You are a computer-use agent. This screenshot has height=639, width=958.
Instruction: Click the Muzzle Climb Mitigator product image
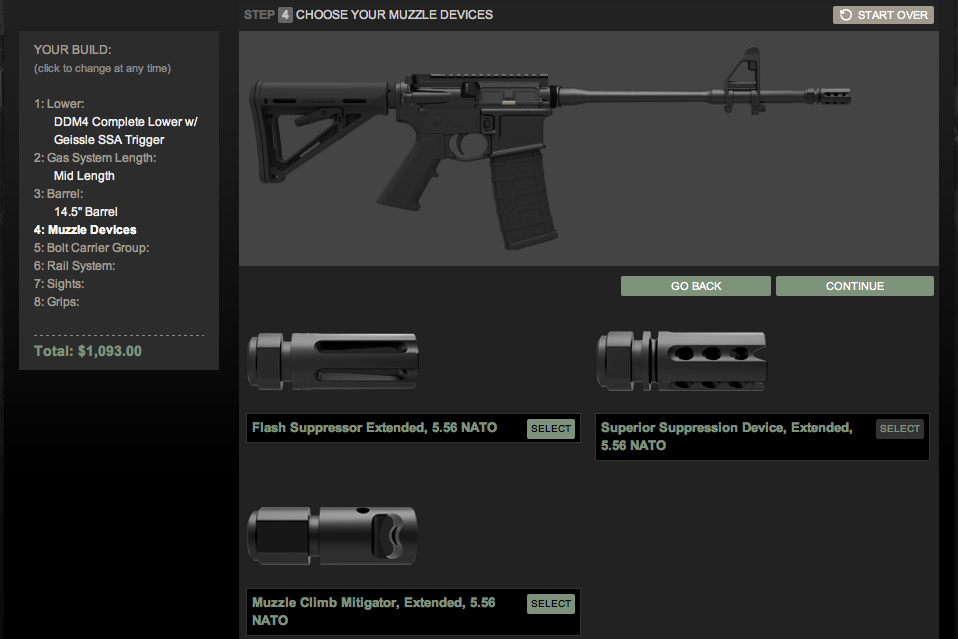click(333, 535)
